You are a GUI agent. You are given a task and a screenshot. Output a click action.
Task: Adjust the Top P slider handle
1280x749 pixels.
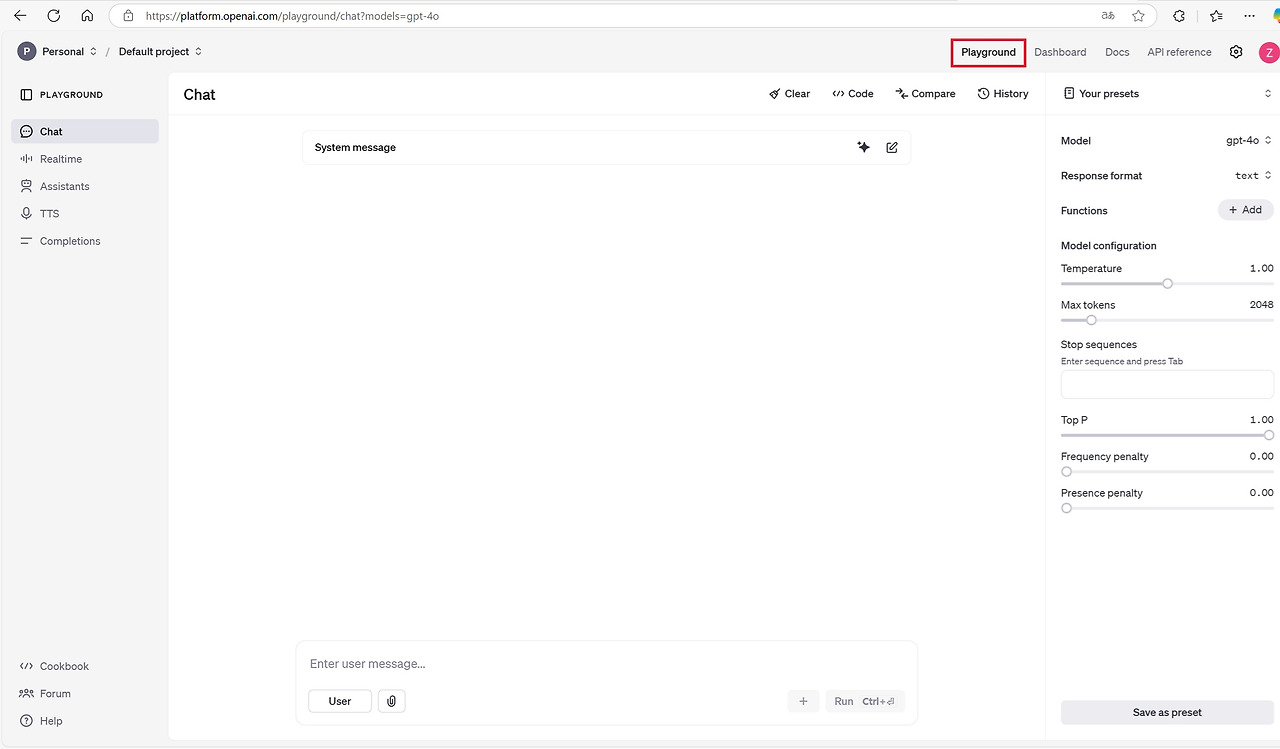pyautogui.click(x=1269, y=435)
